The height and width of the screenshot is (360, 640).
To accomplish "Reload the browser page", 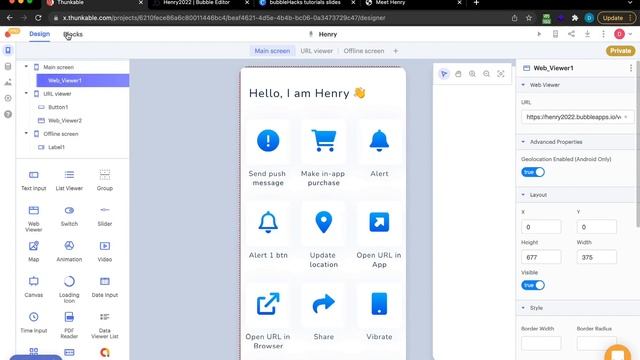I will [38, 18].
